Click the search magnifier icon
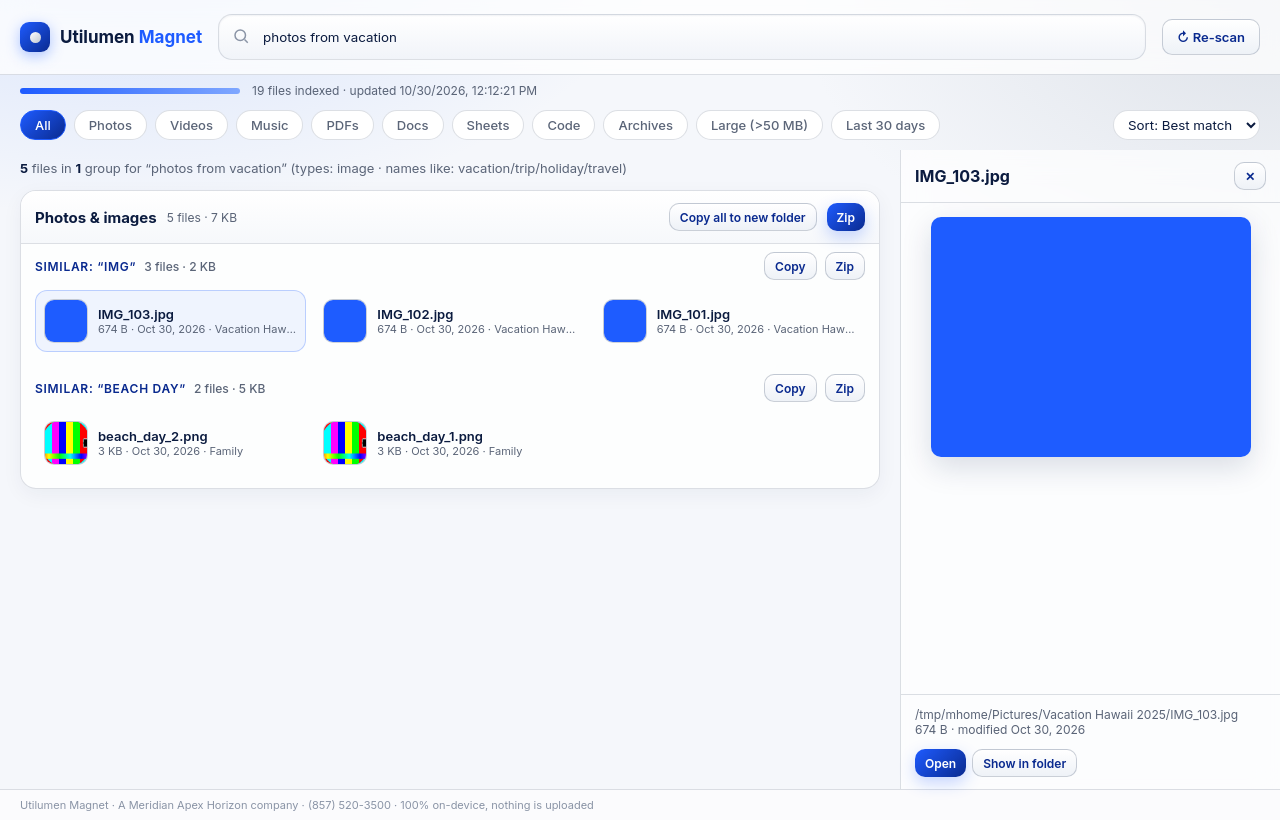1280x820 pixels. tap(241, 37)
